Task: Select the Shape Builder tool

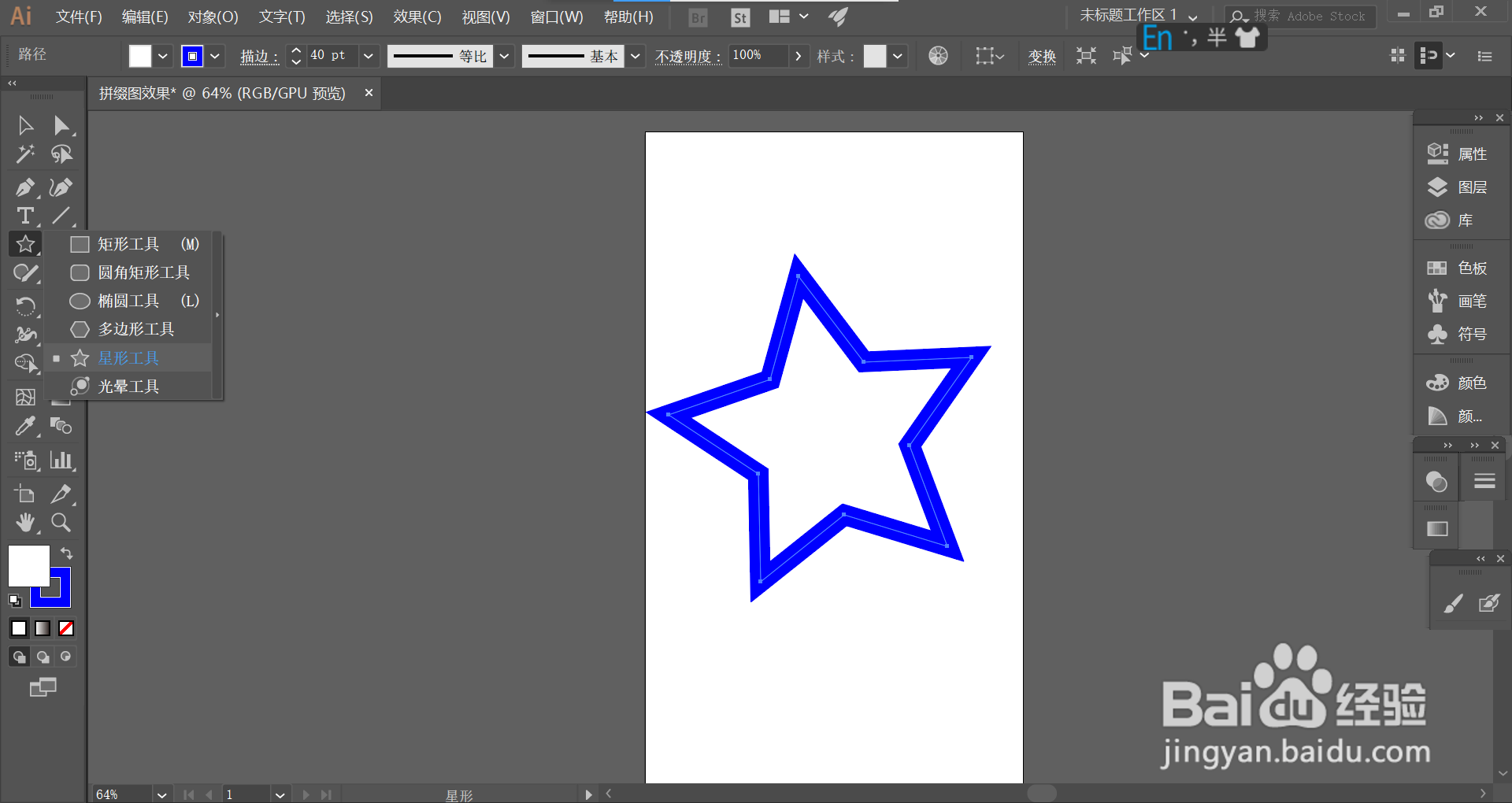Action: pos(25,363)
